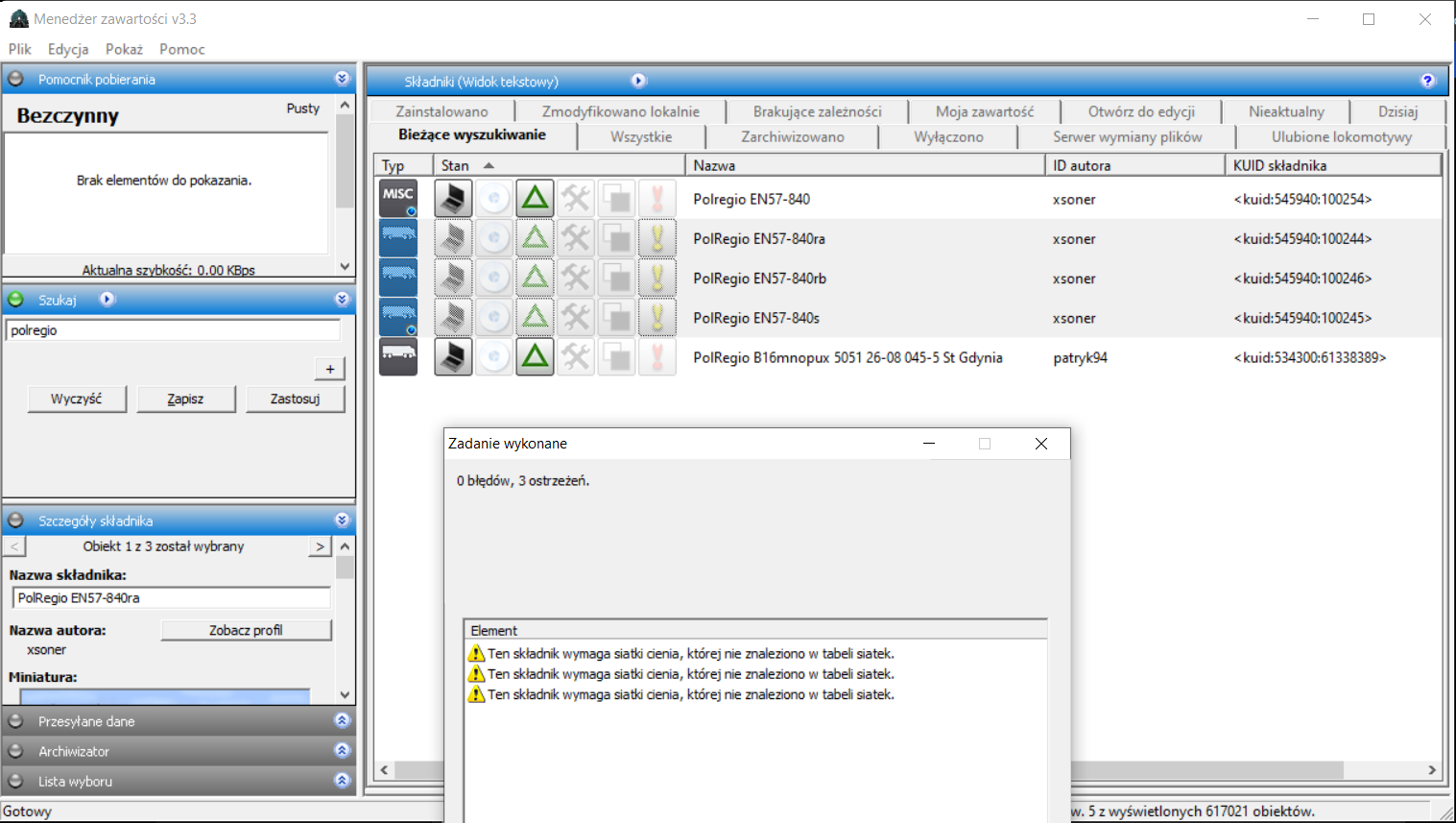
Task: Click the laptop icon in PolRegio EN57-840ra row
Action: [453, 239]
